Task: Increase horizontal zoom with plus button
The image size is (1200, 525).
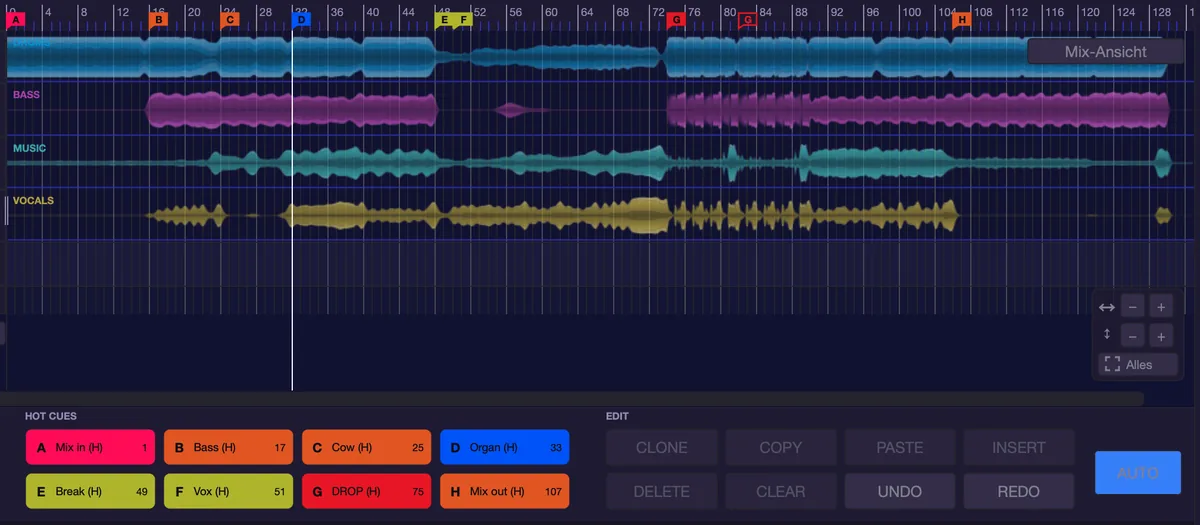Action: (1161, 307)
